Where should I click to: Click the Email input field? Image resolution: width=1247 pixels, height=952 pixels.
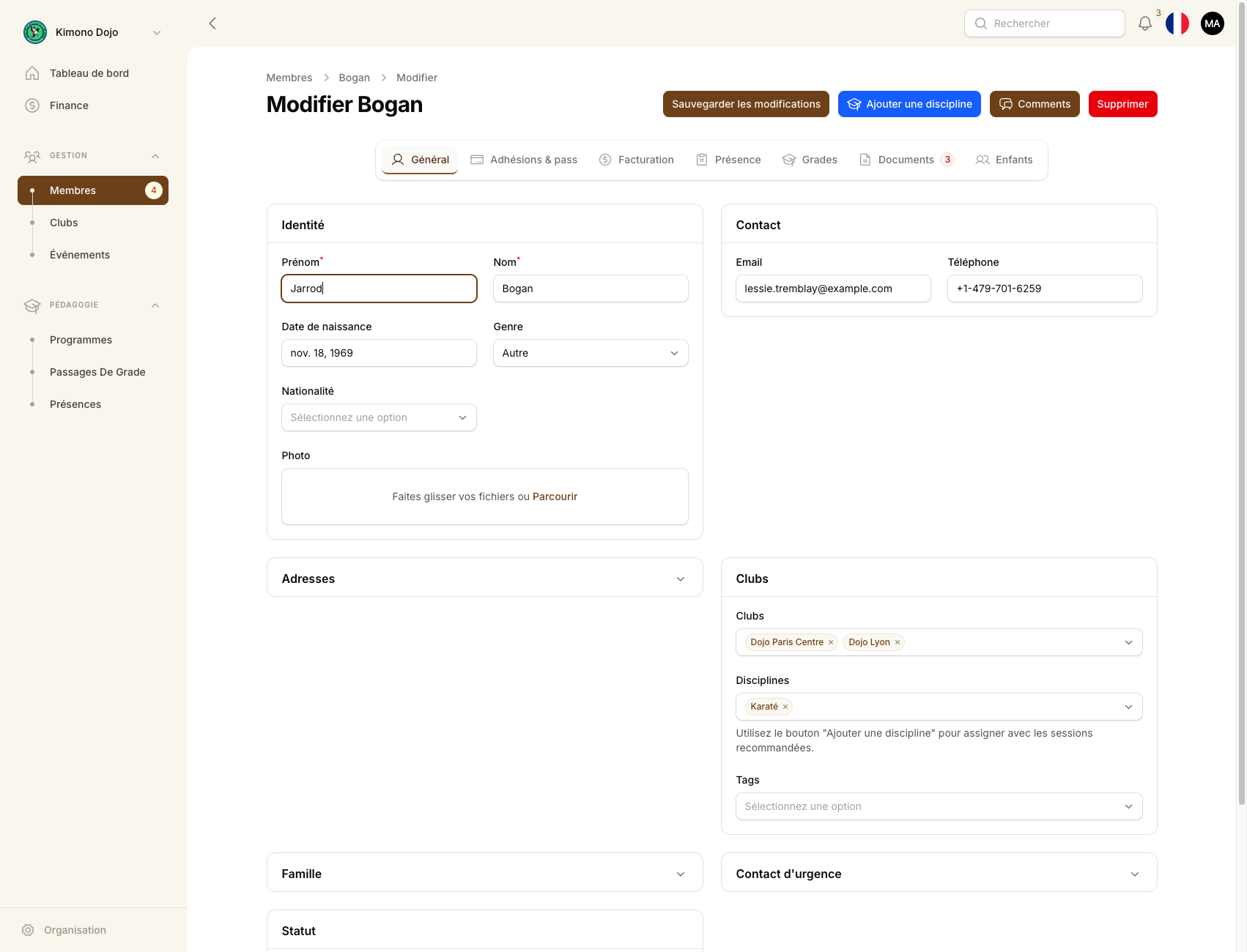click(x=833, y=289)
